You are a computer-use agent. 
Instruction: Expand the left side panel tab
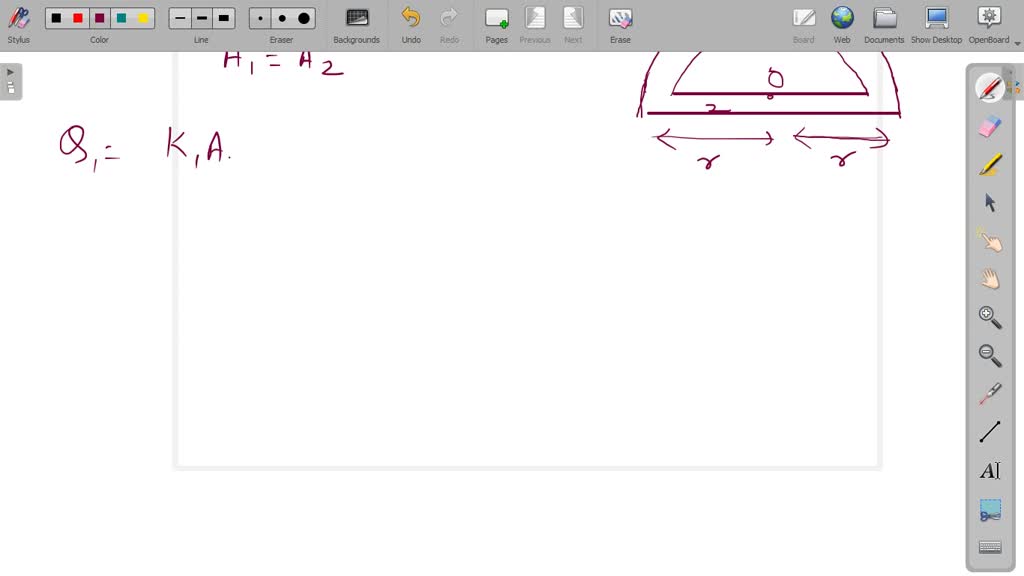pyautogui.click(x=11, y=81)
